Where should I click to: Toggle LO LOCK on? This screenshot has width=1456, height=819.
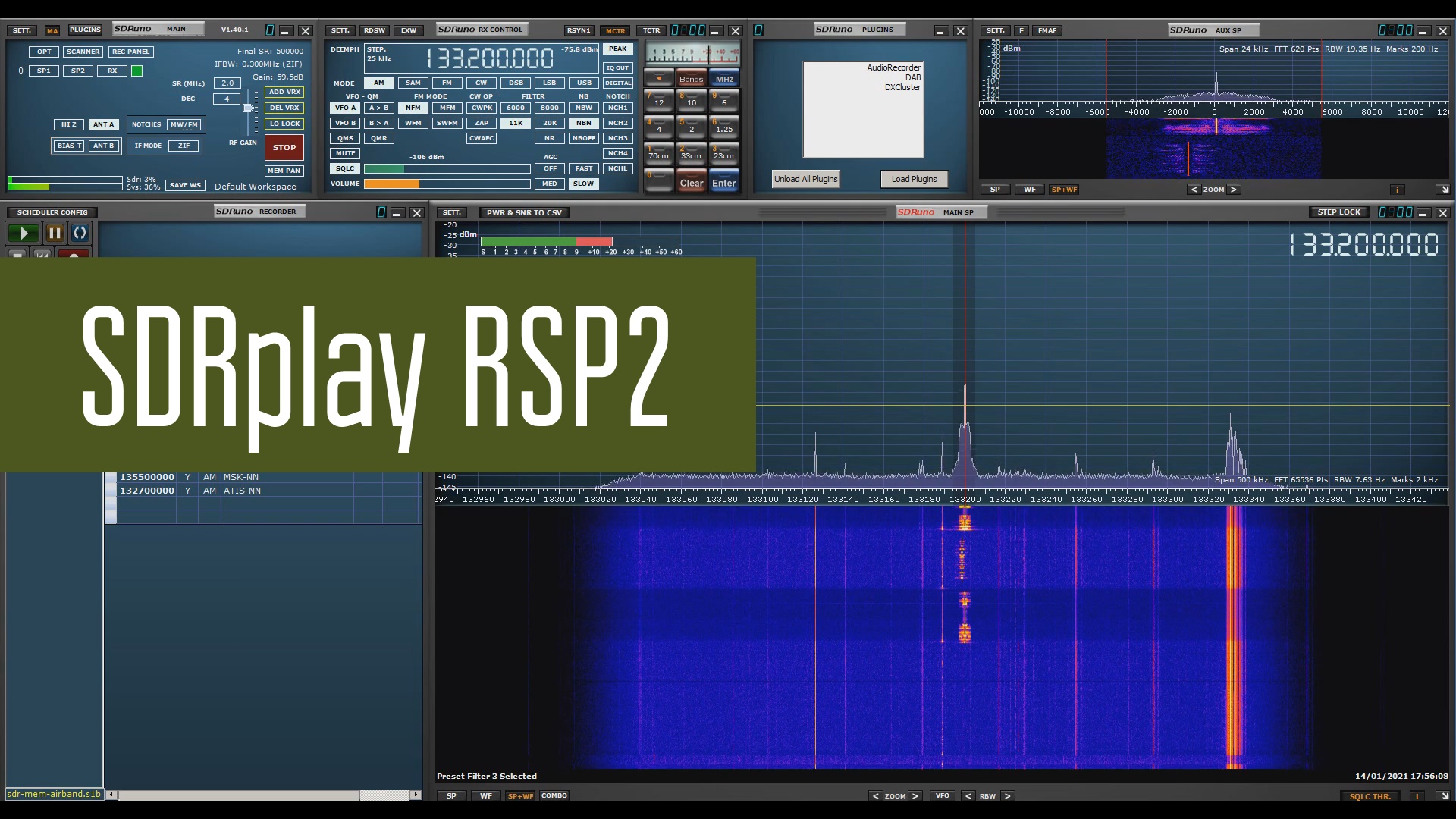coord(284,124)
